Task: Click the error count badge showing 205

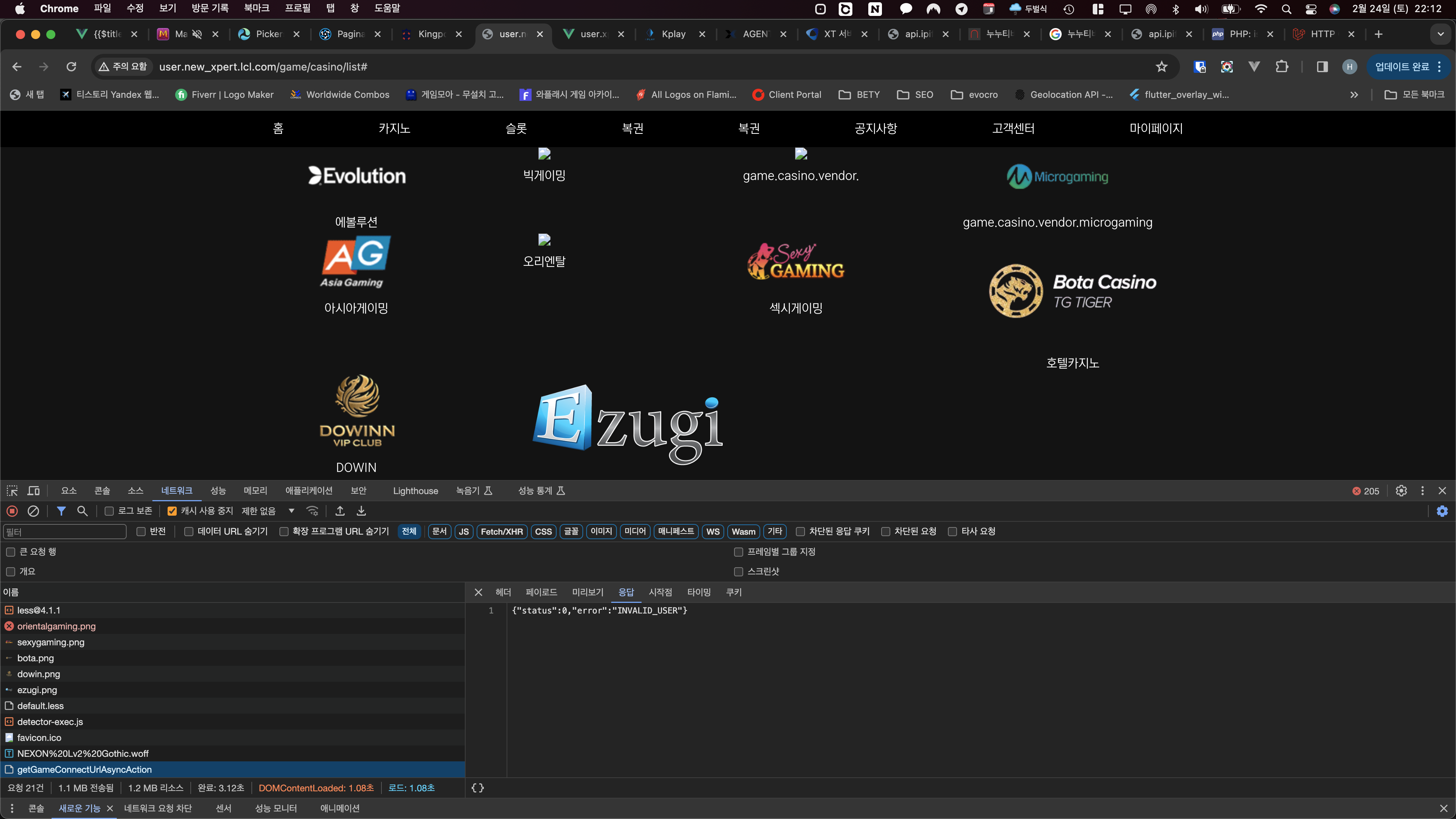Action: [x=1365, y=491]
